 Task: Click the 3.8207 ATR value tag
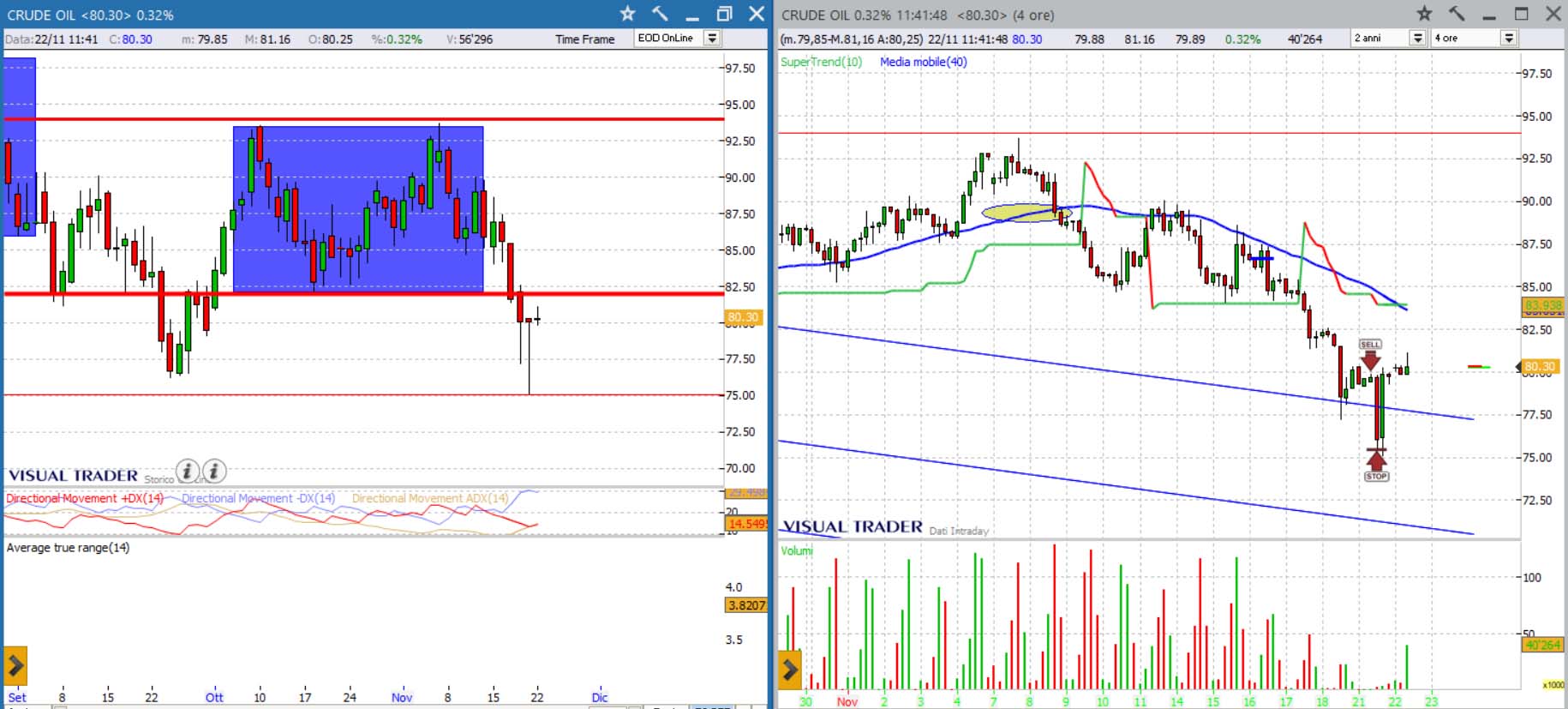click(745, 605)
